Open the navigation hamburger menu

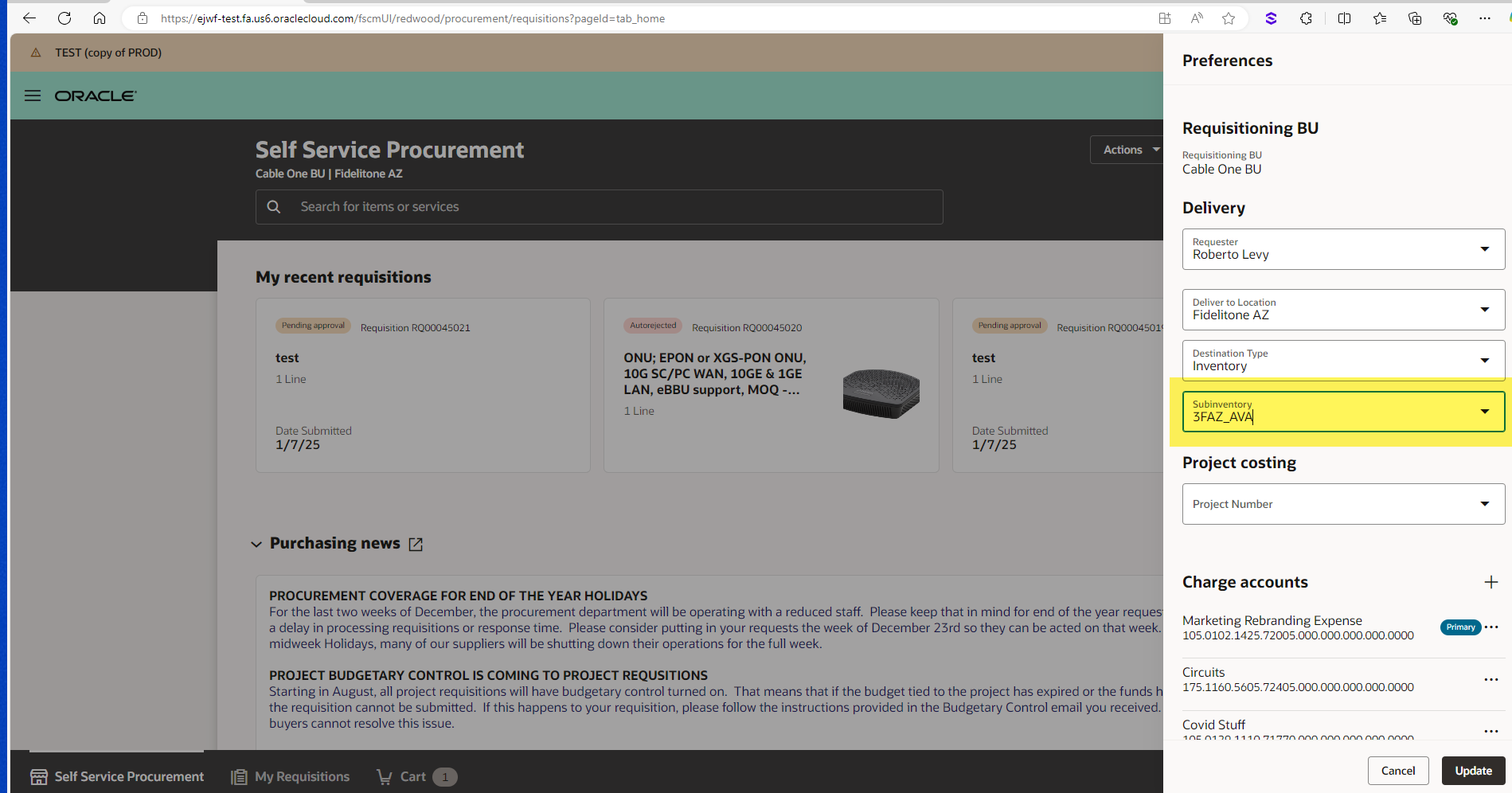click(x=33, y=96)
